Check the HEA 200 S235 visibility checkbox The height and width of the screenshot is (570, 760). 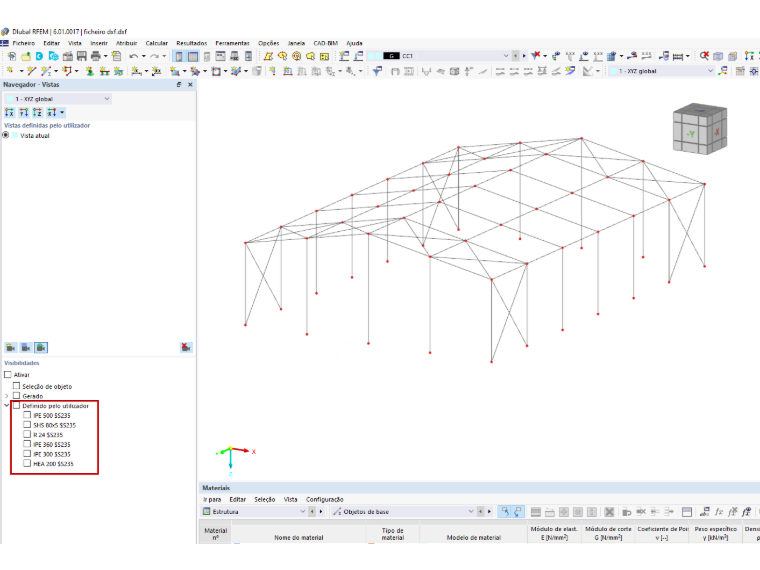[27, 463]
